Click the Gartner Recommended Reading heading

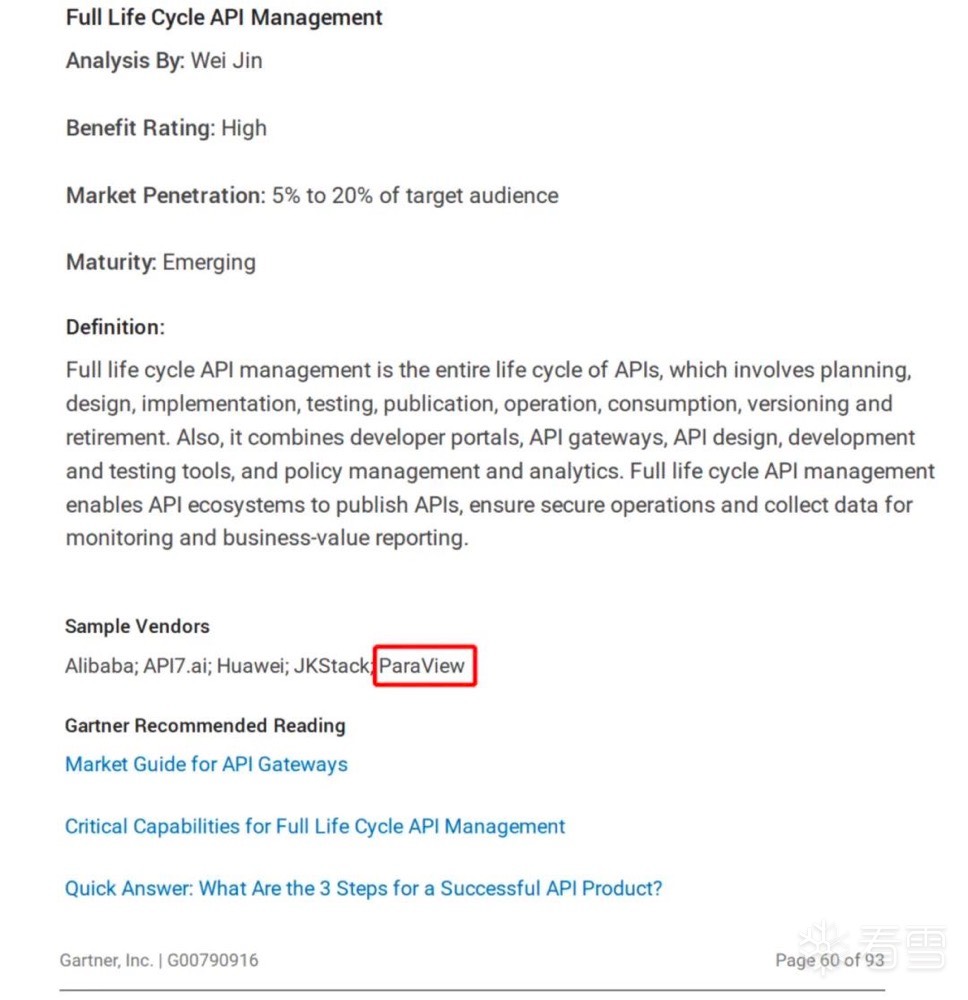205,726
